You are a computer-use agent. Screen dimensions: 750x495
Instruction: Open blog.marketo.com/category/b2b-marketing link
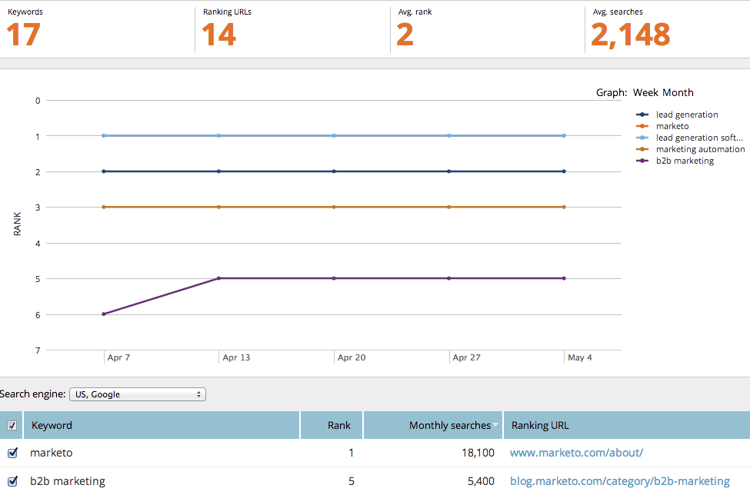pos(620,481)
